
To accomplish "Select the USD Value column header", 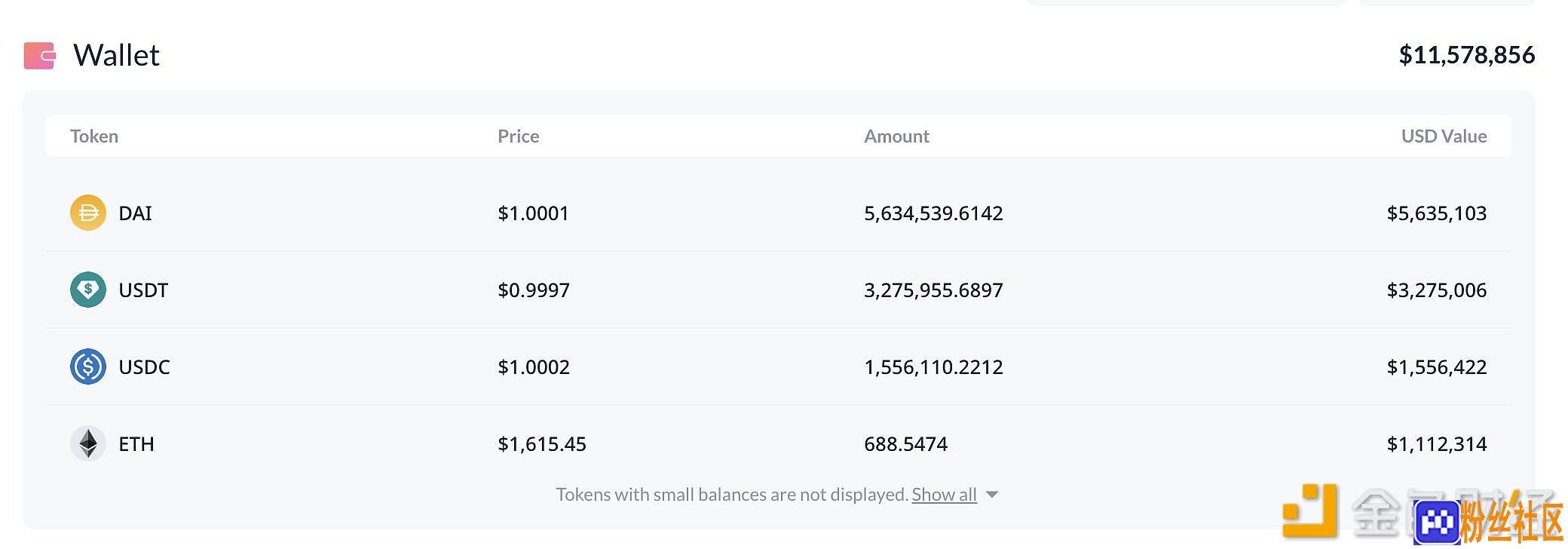I will point(1444,136).
